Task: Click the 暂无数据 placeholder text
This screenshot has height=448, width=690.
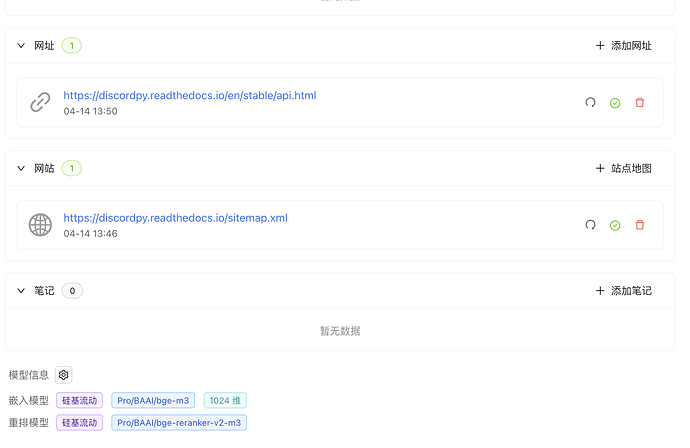Action: pyautogui.click(x=340, y=331)
